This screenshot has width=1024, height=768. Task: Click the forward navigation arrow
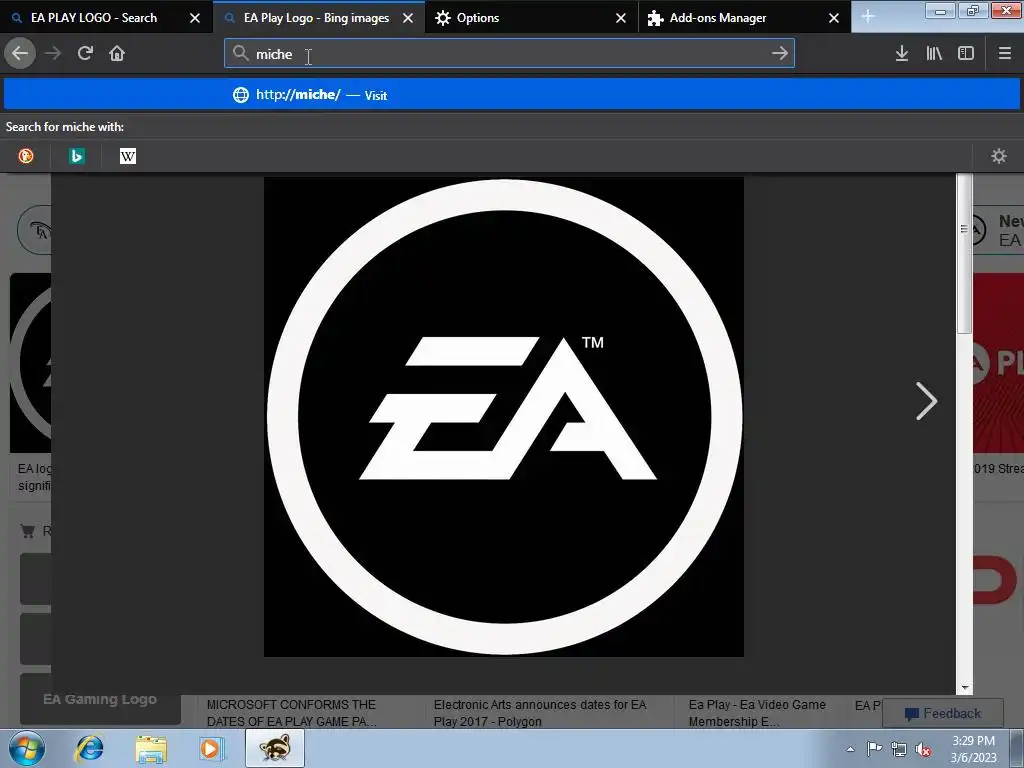pos(53,54)
